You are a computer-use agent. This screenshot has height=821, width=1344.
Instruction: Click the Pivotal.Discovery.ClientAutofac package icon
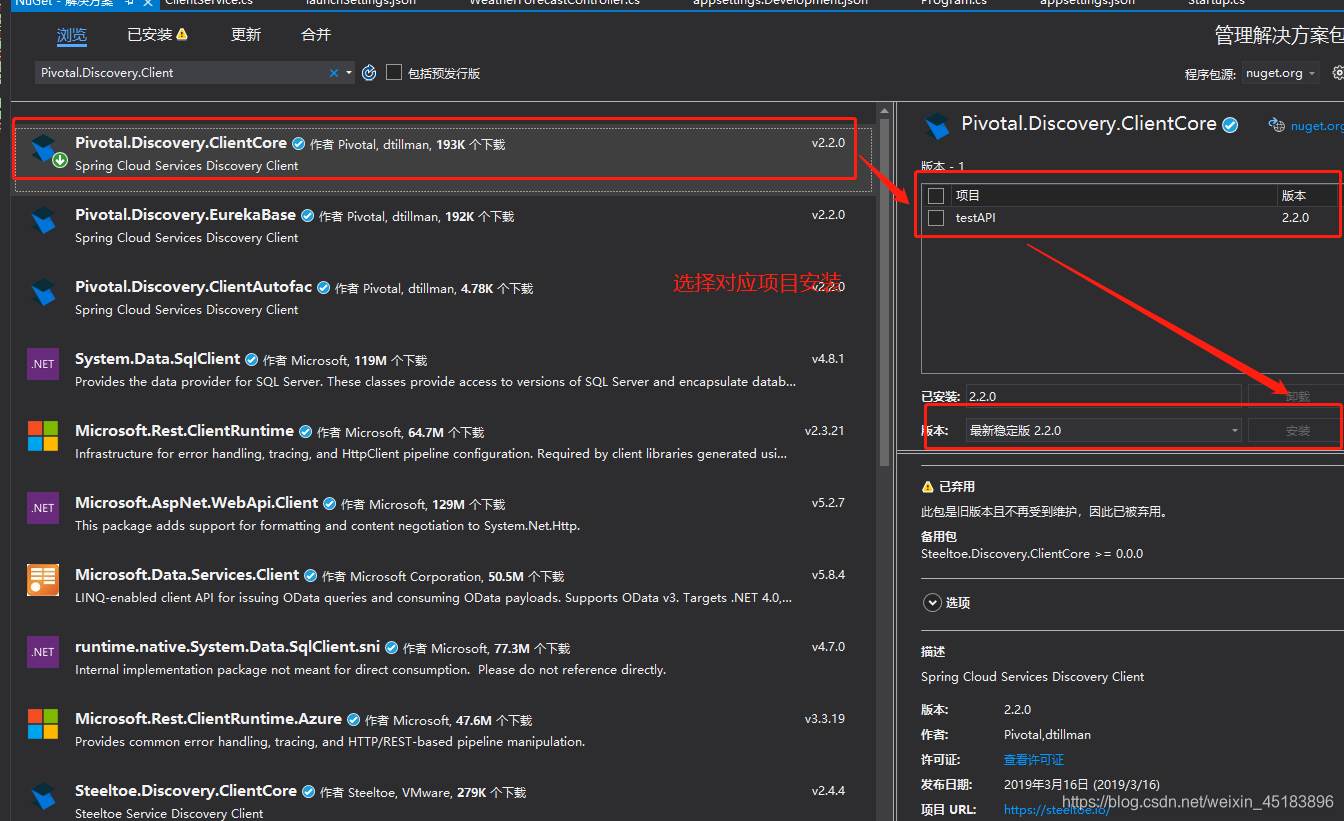(x=43, y=294)
